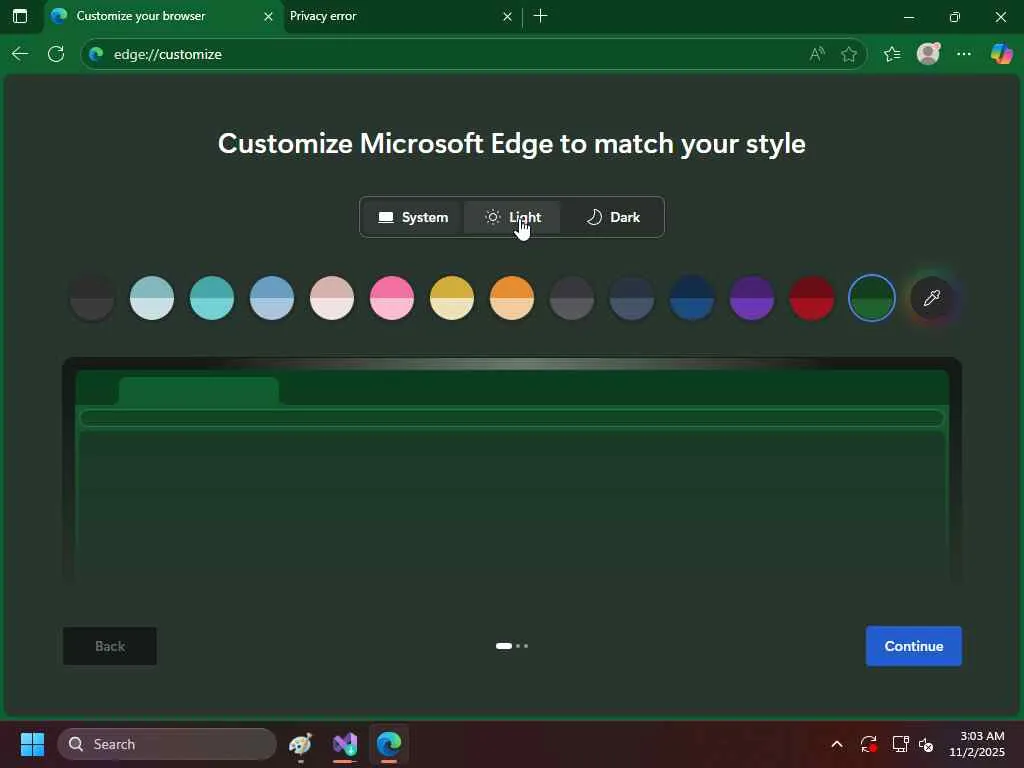Refresh the page with reload icon
The height and width of the screenshot is (768, 1024).
56,54
